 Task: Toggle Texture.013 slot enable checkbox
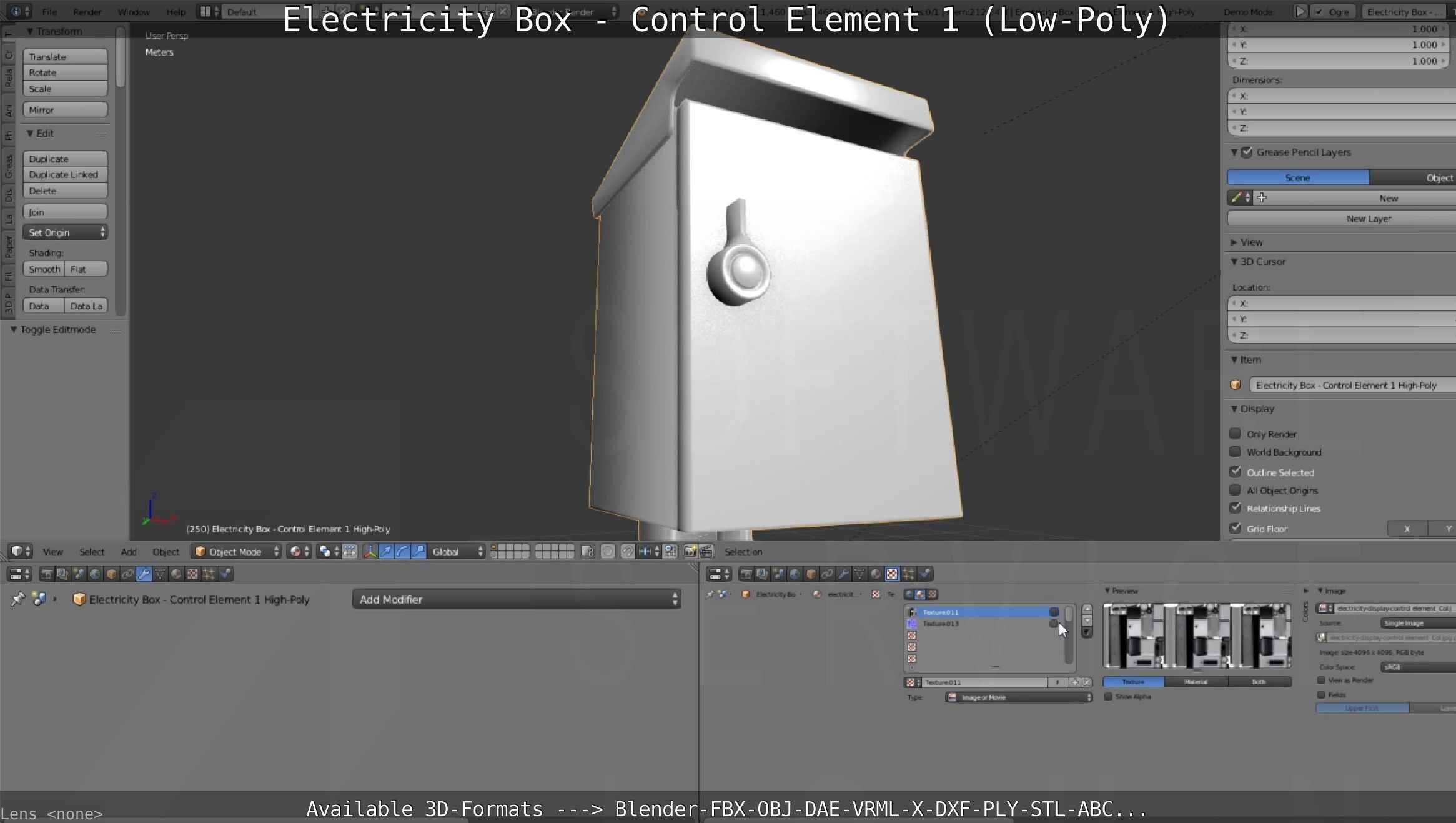point(1054,624)
